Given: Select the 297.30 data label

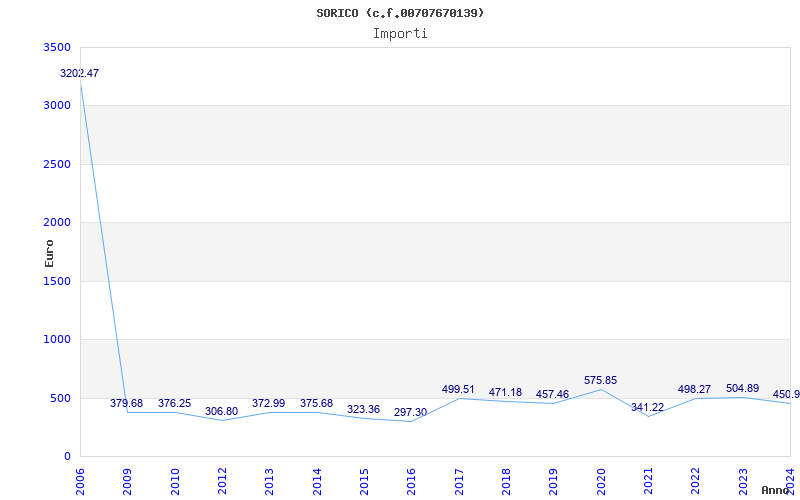Looking at the screenshot, I should (x=410, y=412).
